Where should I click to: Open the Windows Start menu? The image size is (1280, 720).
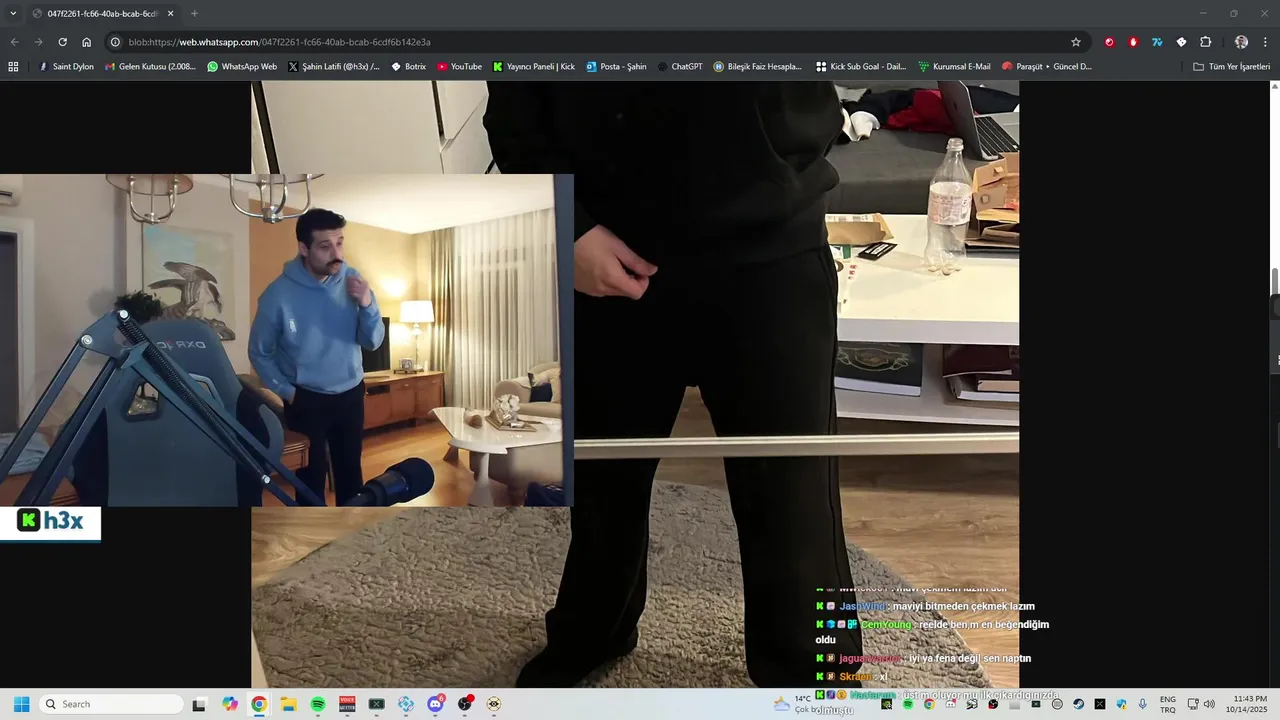(x=21, y=704)
